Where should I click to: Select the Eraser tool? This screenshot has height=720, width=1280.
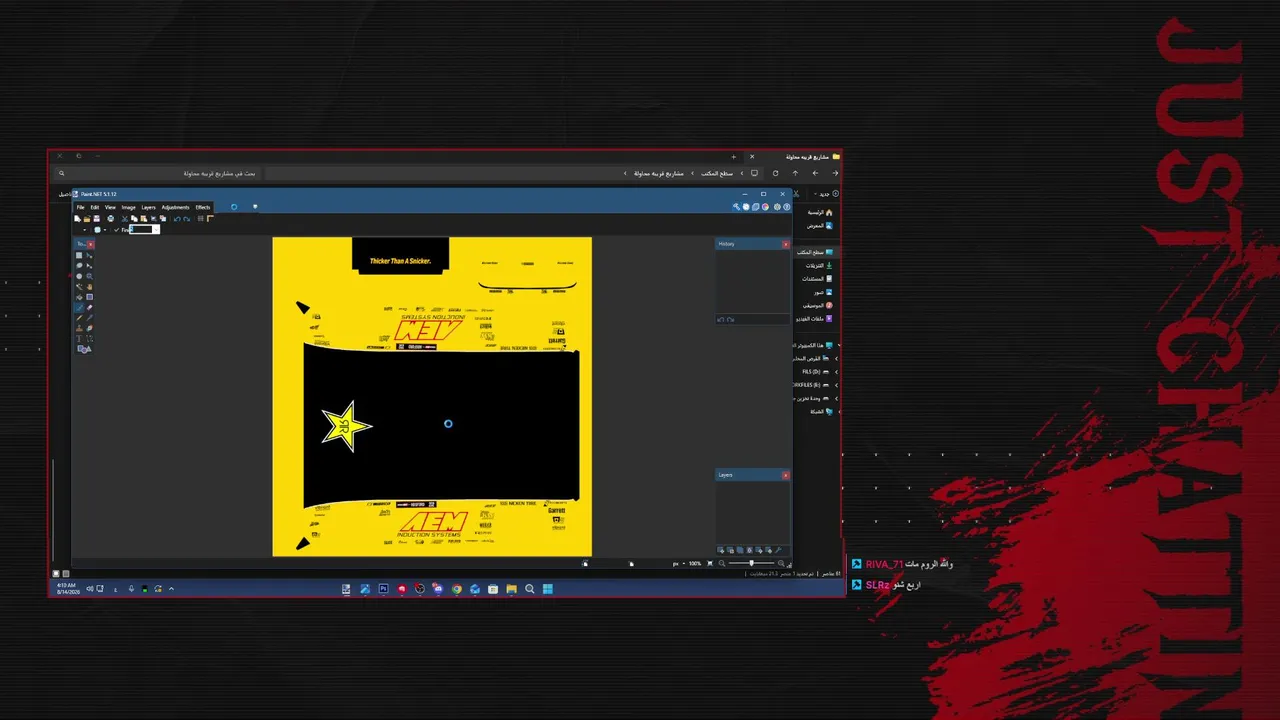tap(89, 308)
